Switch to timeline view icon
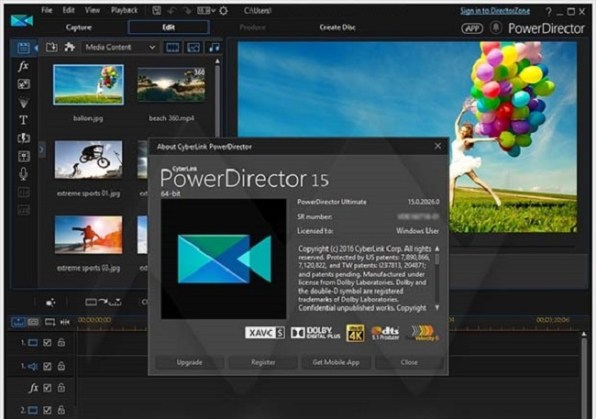Viewport: 596px width, 419px height. [x=18, y=322]
